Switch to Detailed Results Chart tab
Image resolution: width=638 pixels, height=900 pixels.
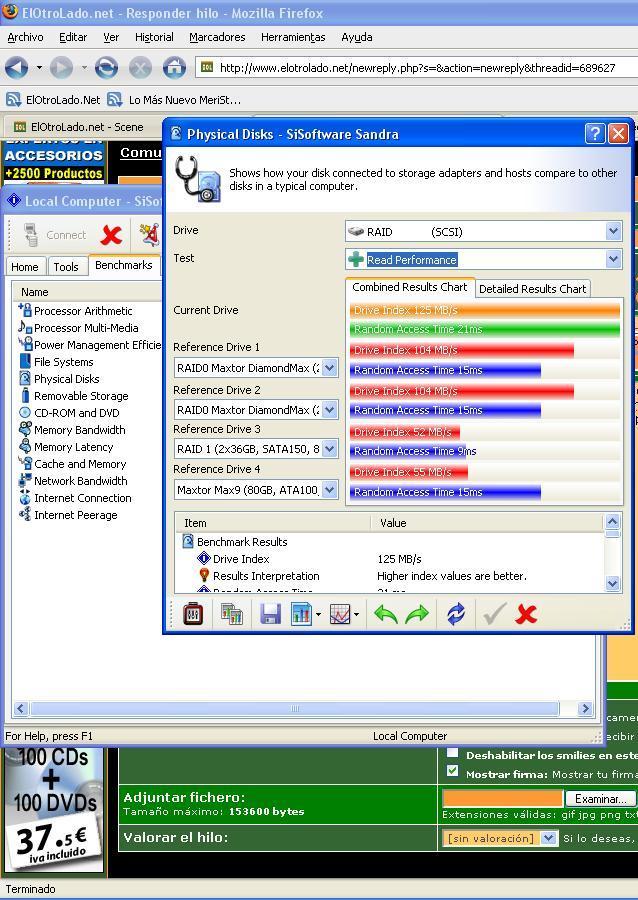tap(532, 289)
